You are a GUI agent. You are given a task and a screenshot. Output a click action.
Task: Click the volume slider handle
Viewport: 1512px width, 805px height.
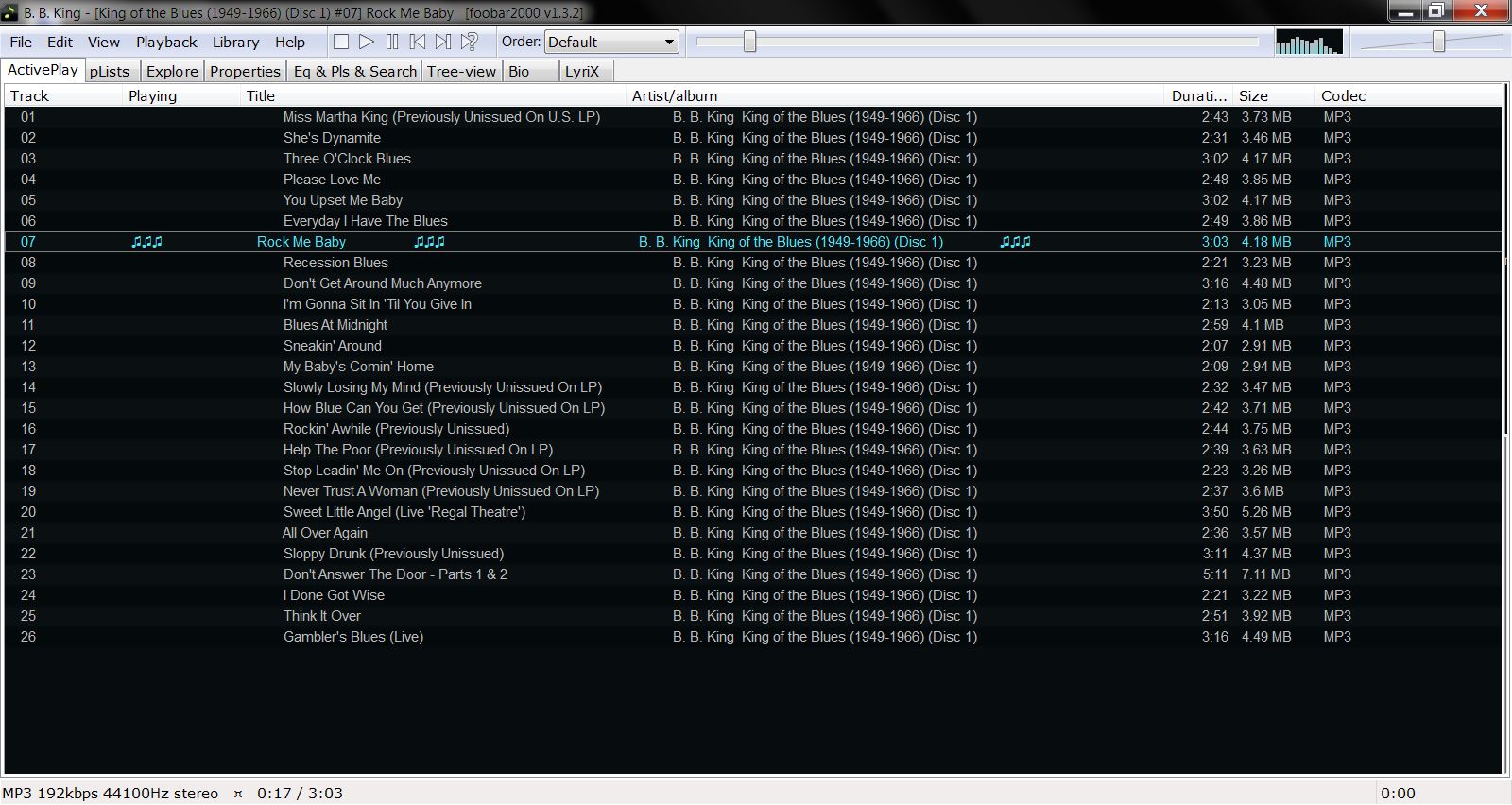coord(1438,42)
